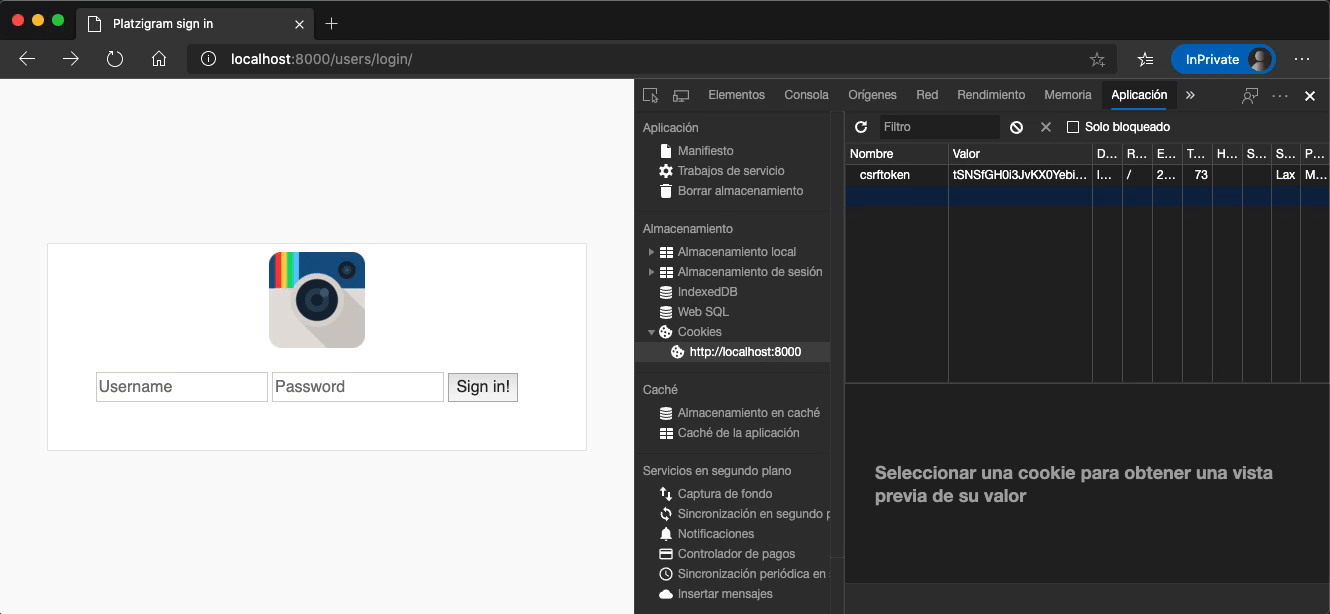Open Notificaciones service

[x=716, y=534]
